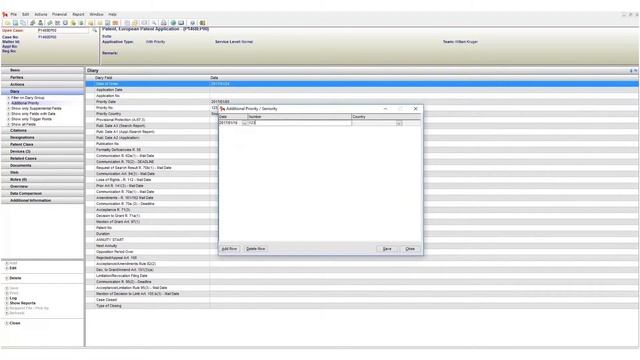Image resolution: width=640 pixels, height=360 pixels.
Task: Click the Additional Priority link under Diary
Action: 25,103
